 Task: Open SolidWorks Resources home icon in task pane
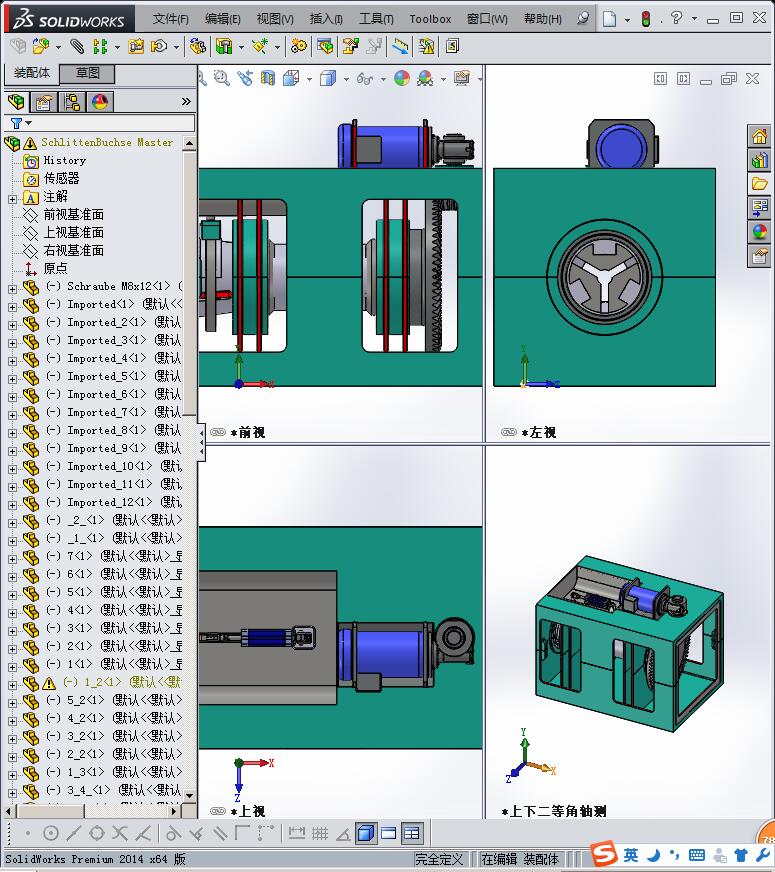click(759, 136)
